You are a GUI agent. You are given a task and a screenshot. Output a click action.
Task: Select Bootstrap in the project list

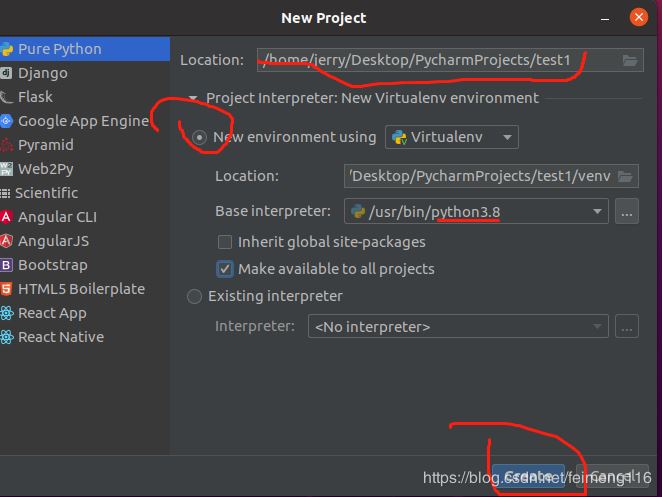pos(52,265)
